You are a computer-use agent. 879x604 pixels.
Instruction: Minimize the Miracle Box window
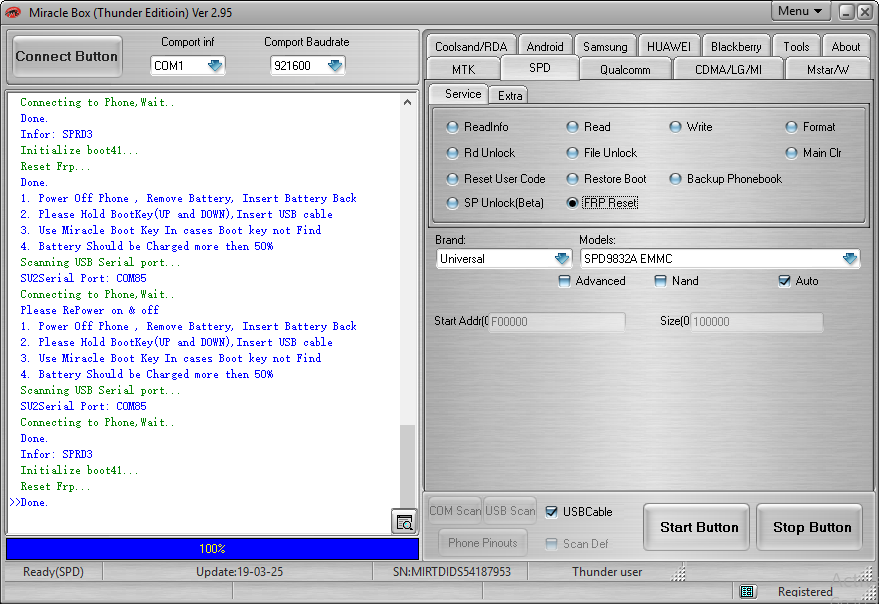[x=846, y=12]
